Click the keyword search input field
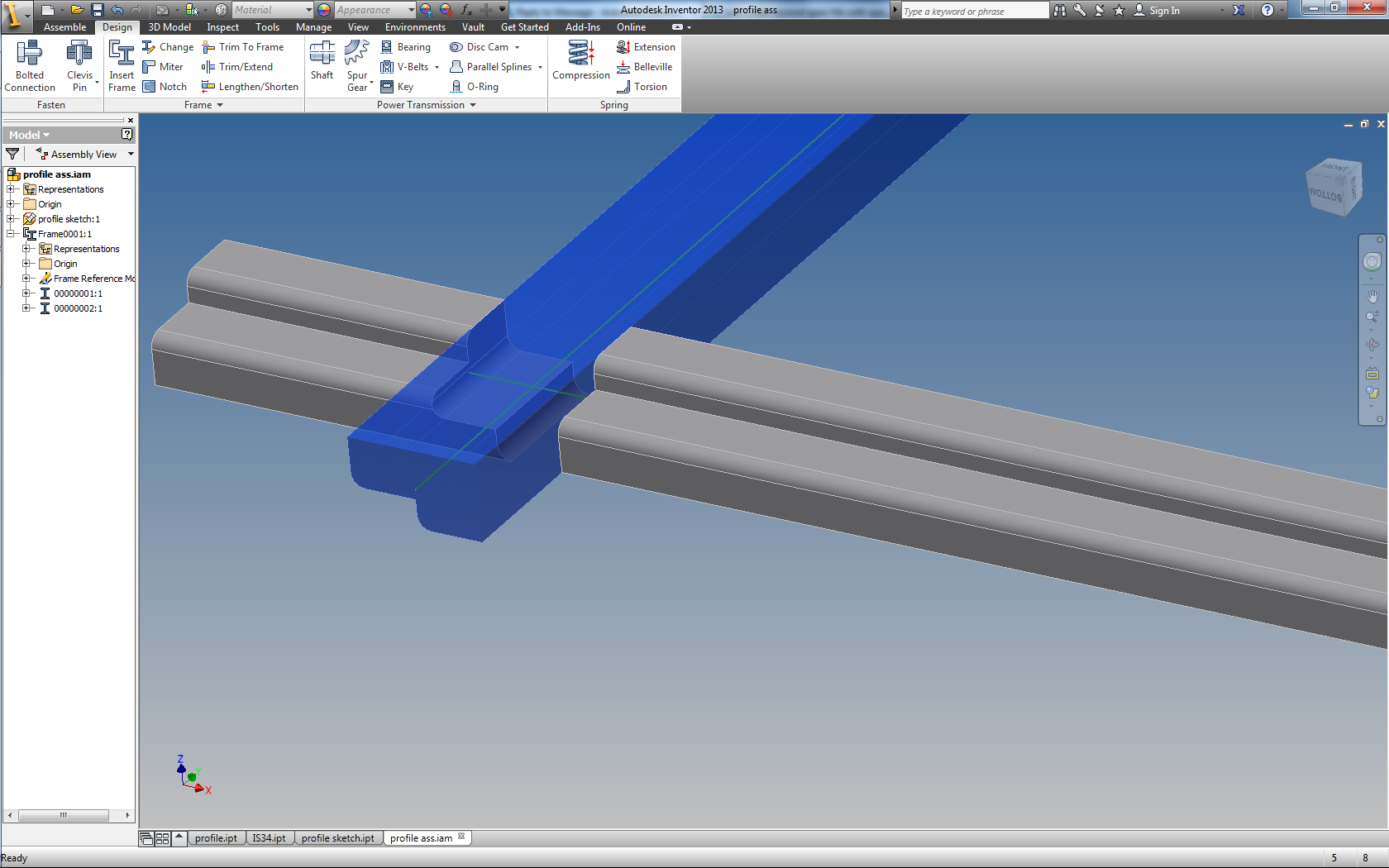Viewport: 1389px width, 868px height. pos(974,11)
